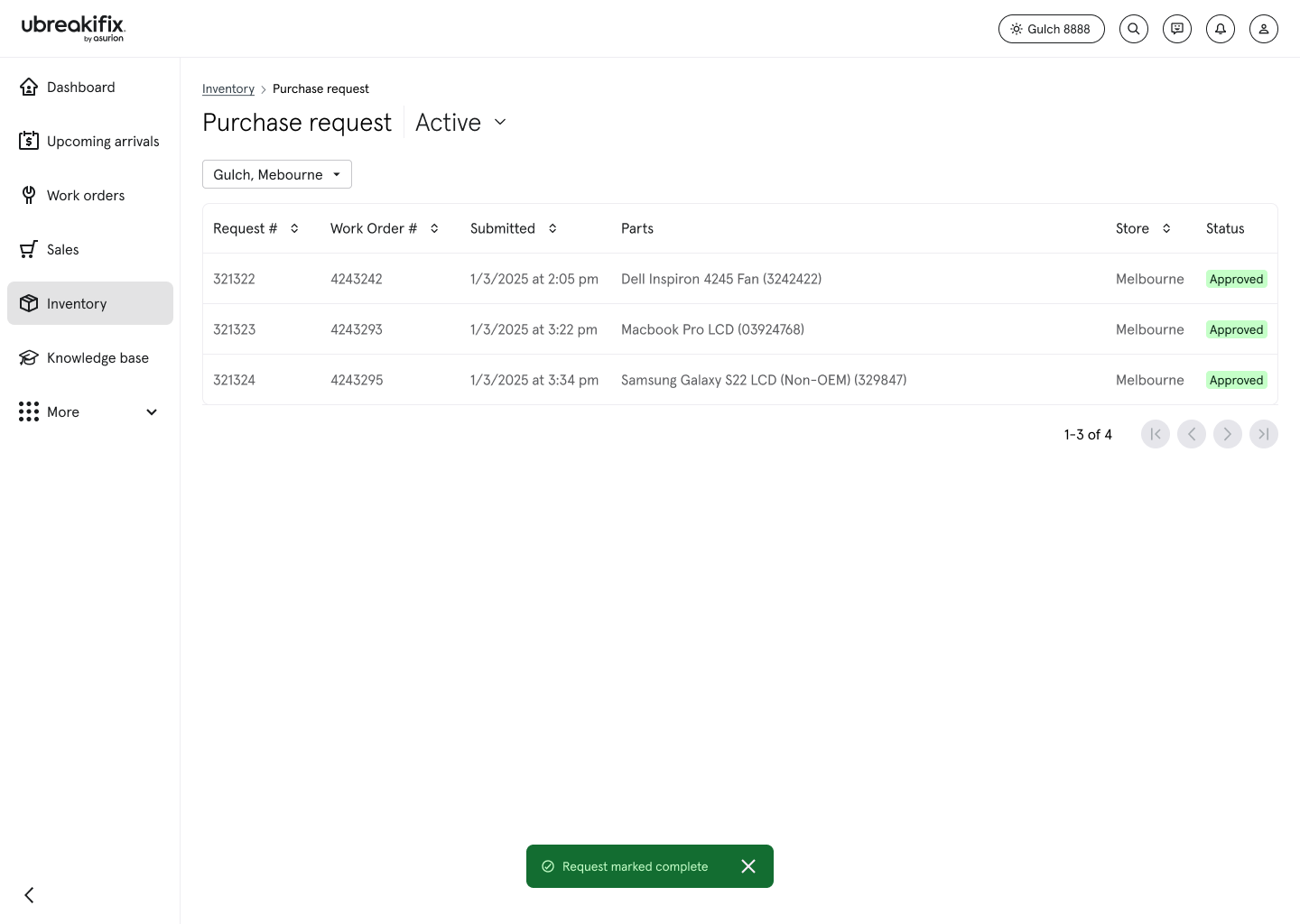1300x924 pixels.
Task: Click the Gulch 8888 store button
Action: coord(1052,29)
